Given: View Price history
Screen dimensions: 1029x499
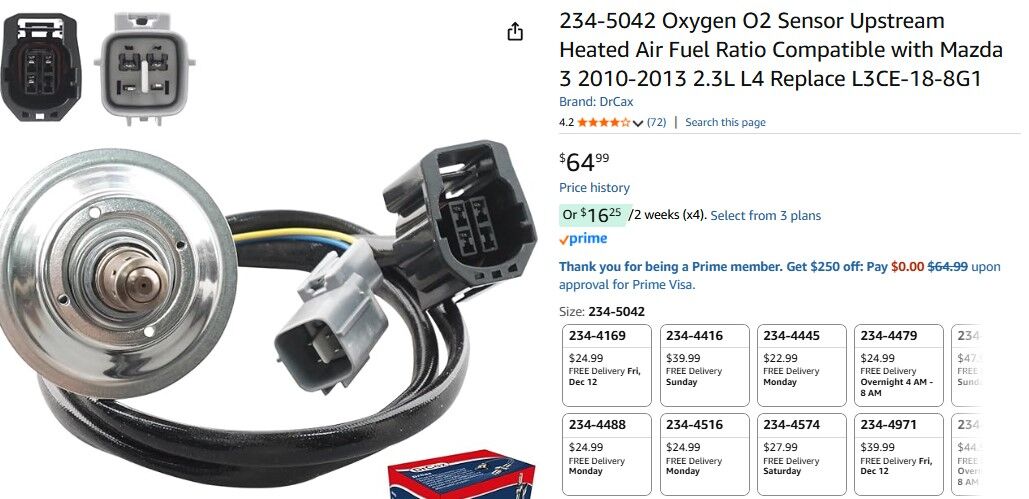Looking at the screenshot, I should (594, 188).
